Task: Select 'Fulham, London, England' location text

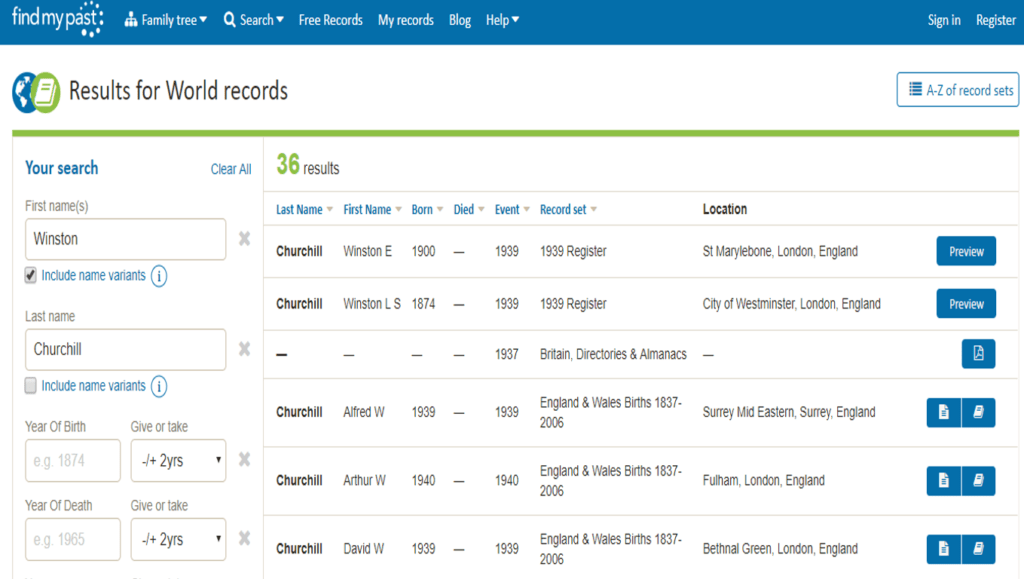Action: tap(763, 480)
